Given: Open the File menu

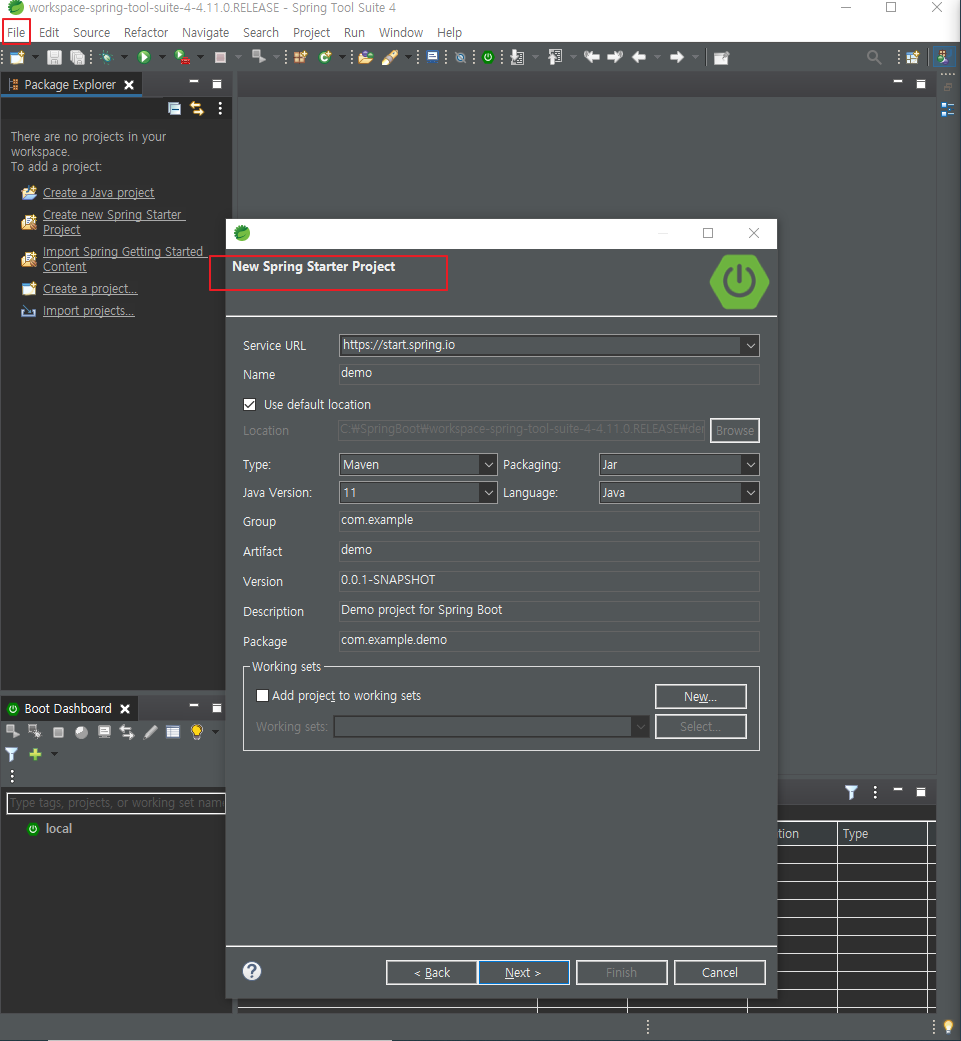Looking at the screenshot, I should 16,33.
